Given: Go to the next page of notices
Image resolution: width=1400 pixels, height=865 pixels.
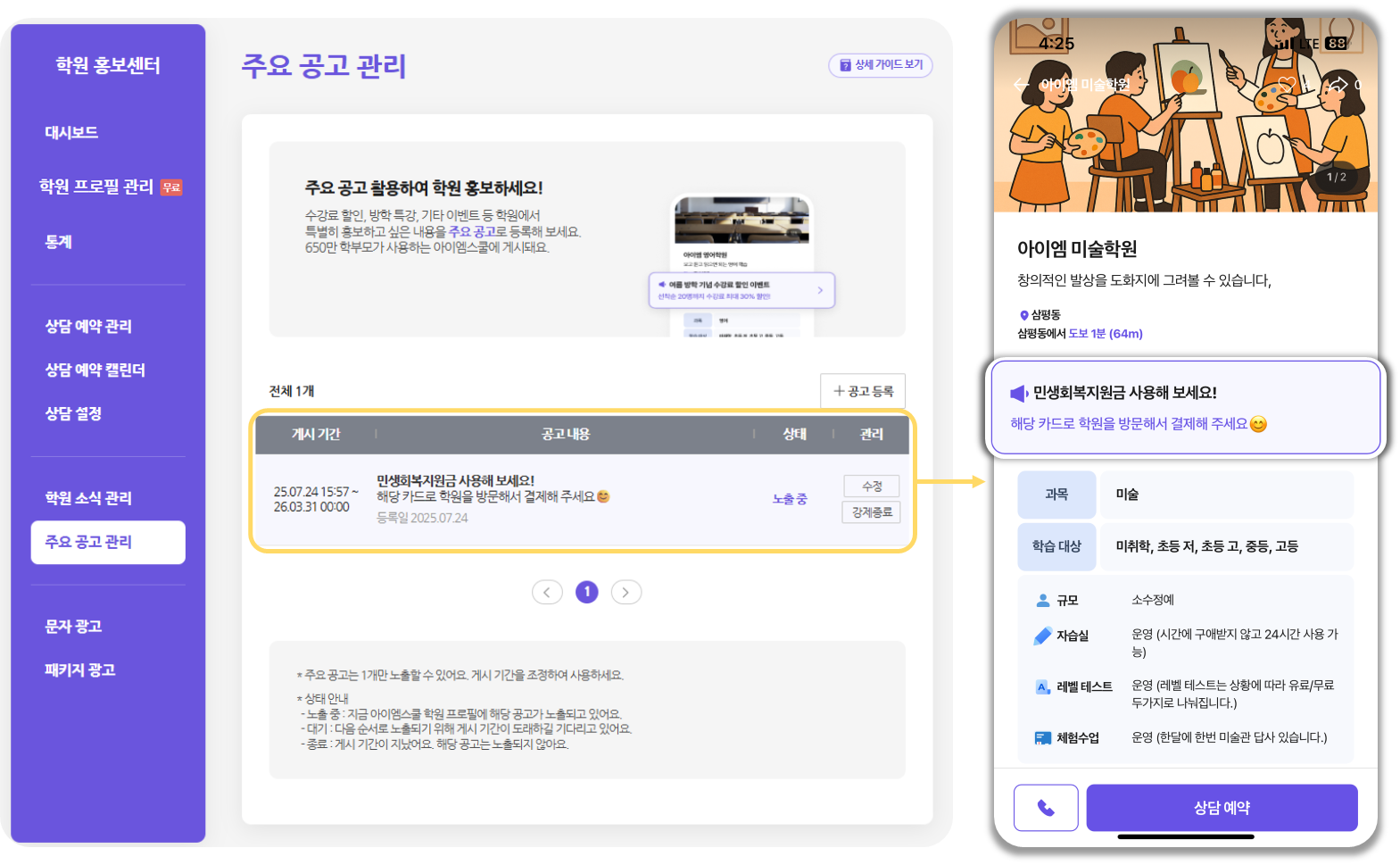Looking at the screenshot, I should [x=626, y=592].
